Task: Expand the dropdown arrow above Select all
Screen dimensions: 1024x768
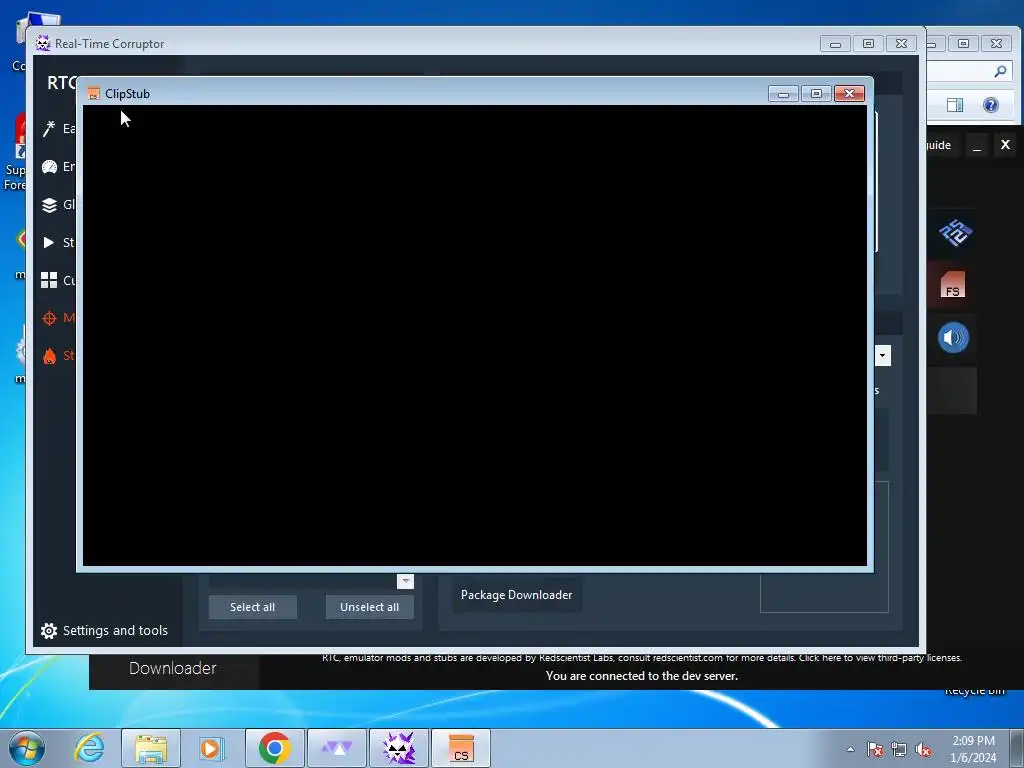Action: coord(406,581)
